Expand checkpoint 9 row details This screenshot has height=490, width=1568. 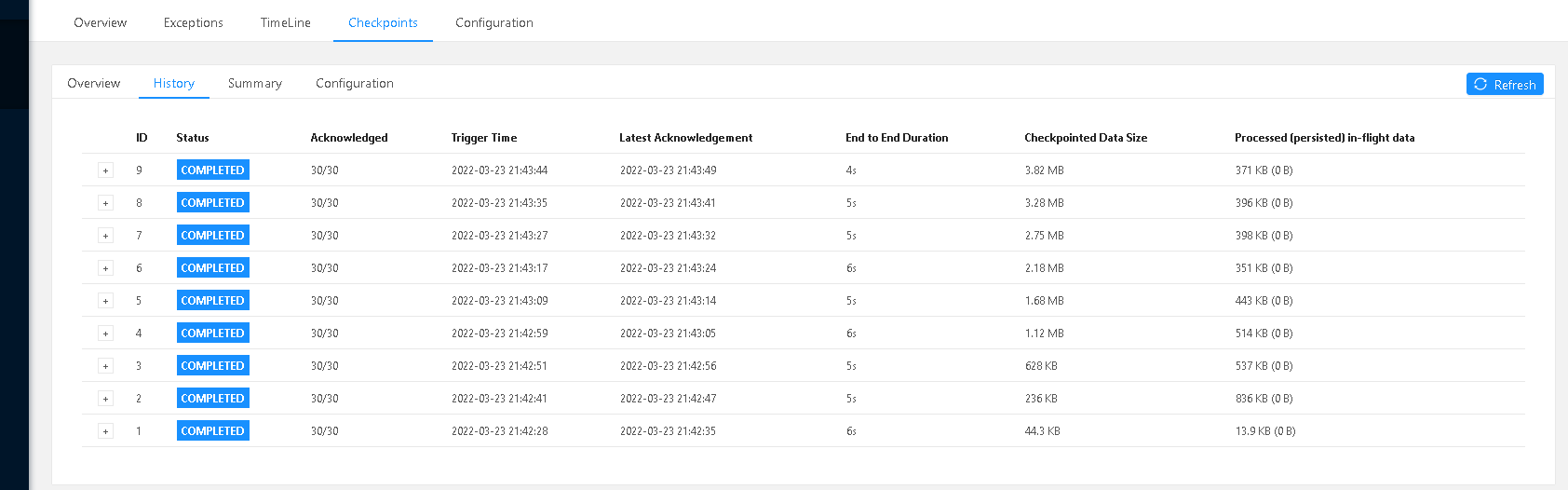pyautogui.click(x=105, y=170)
